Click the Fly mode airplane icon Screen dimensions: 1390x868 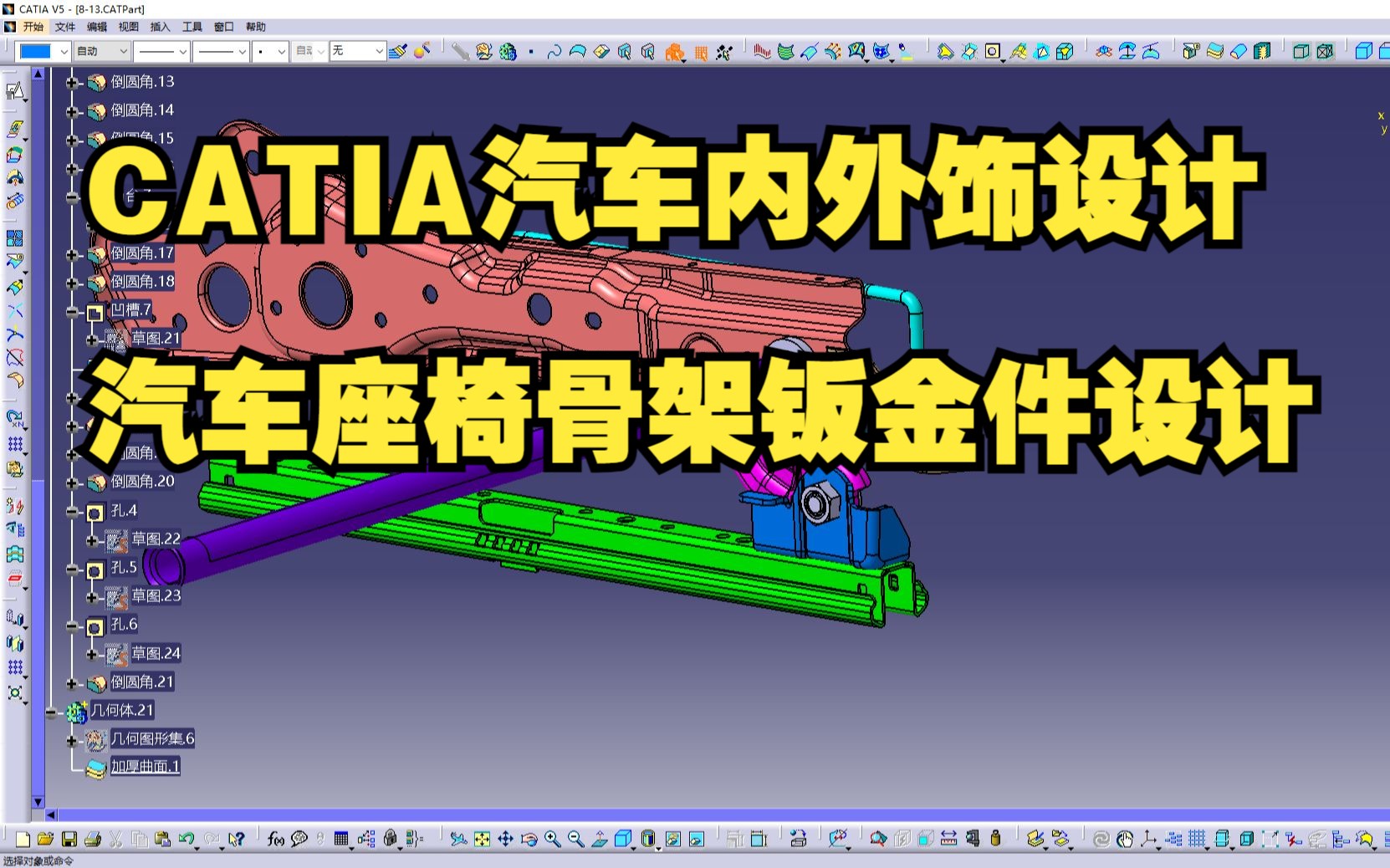pyautogui.click(x=458, y=839)
